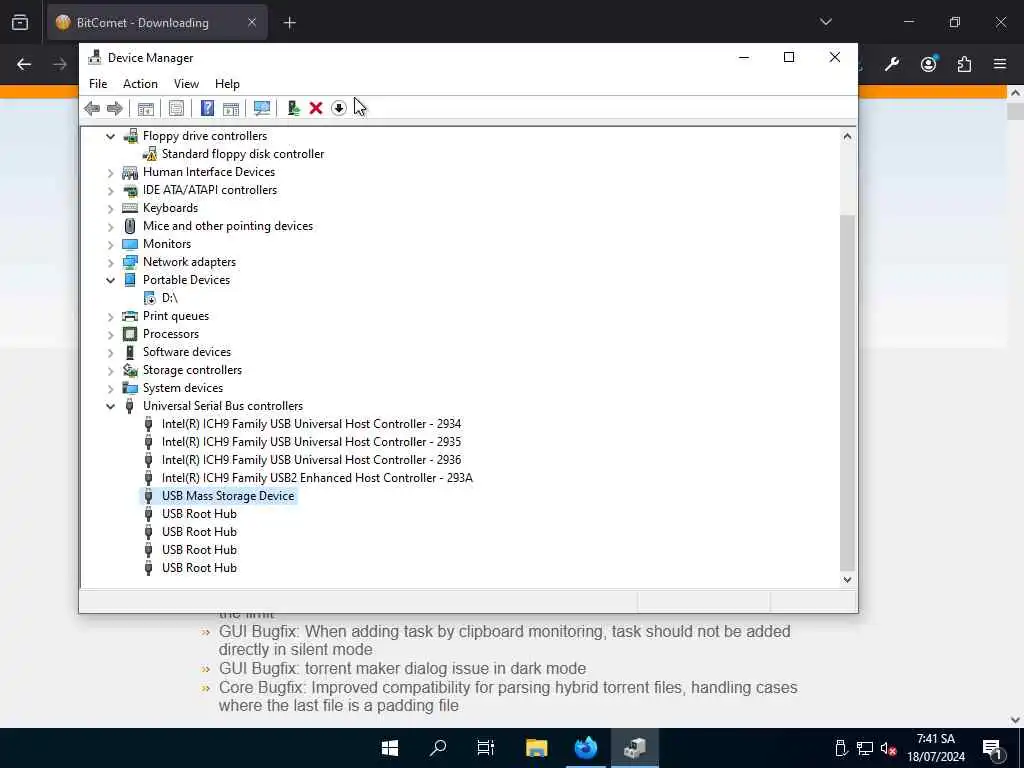
Task: Open the View menu
Action: [186, 84]
